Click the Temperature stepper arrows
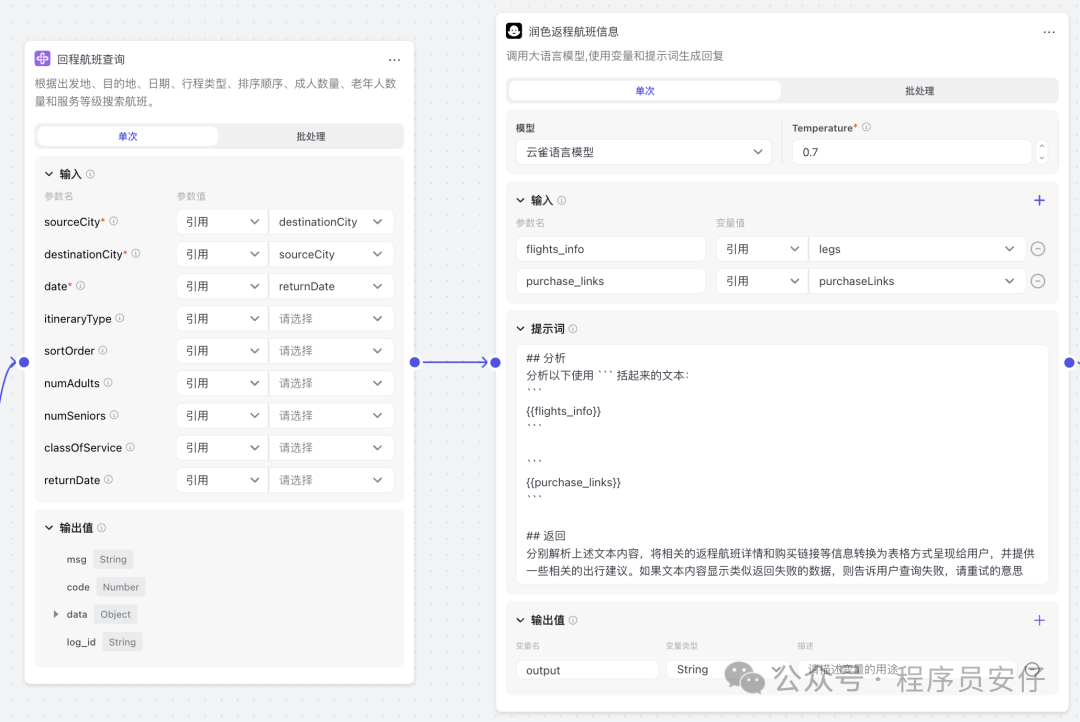This screenshot has width=1080, height=722. click(x=1042, y=152)
